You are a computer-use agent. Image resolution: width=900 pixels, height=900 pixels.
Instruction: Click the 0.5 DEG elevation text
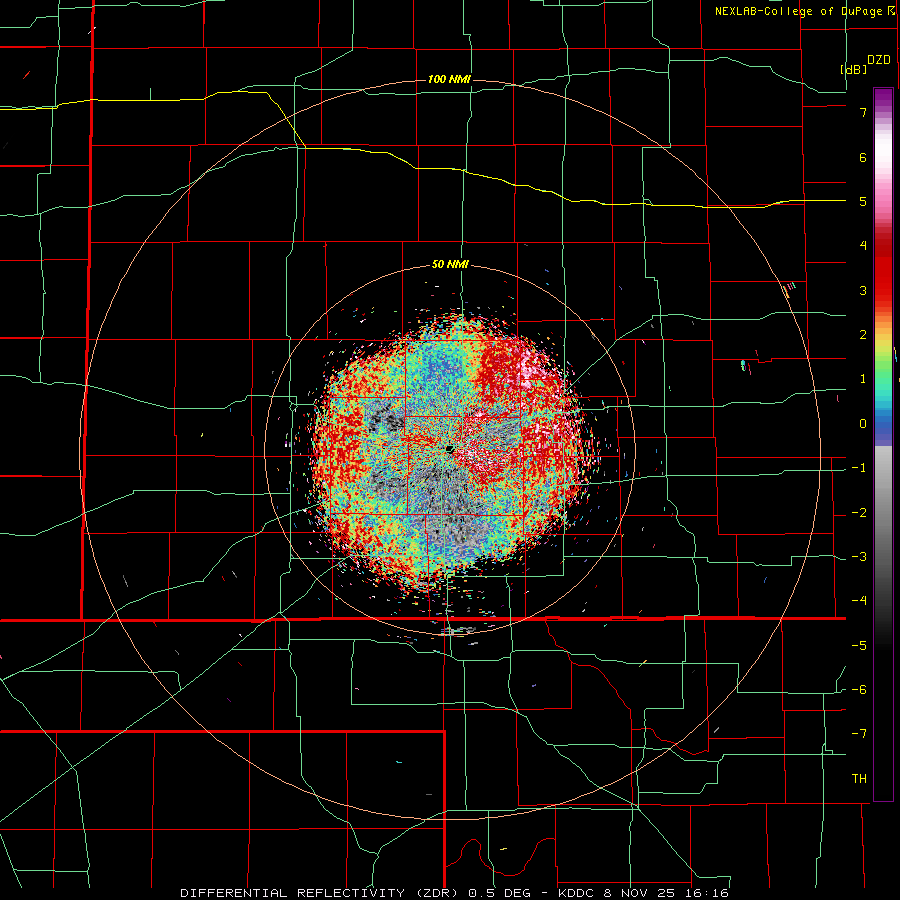[x=499, y=893]
